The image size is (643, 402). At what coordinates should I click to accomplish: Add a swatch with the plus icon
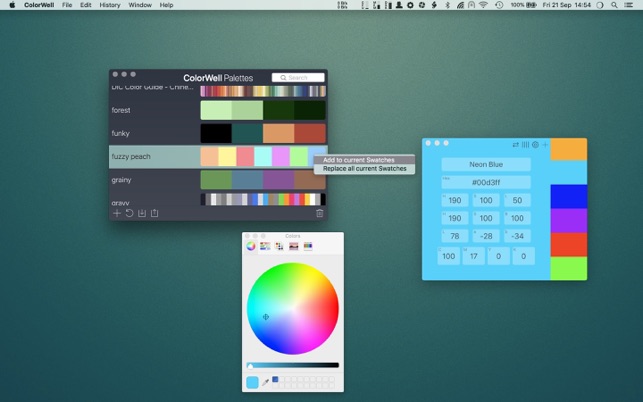point(545,144)
